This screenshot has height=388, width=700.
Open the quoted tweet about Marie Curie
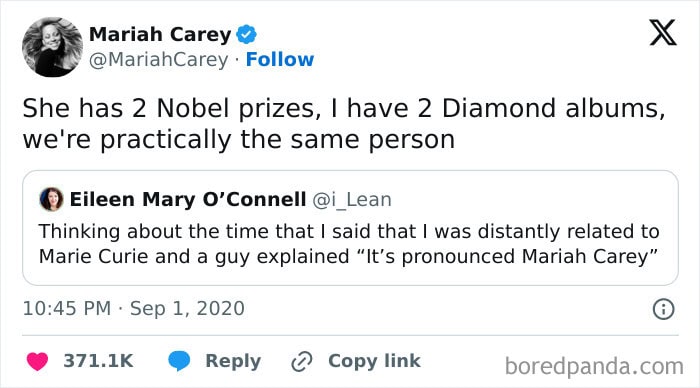click(x=350, y=228)
